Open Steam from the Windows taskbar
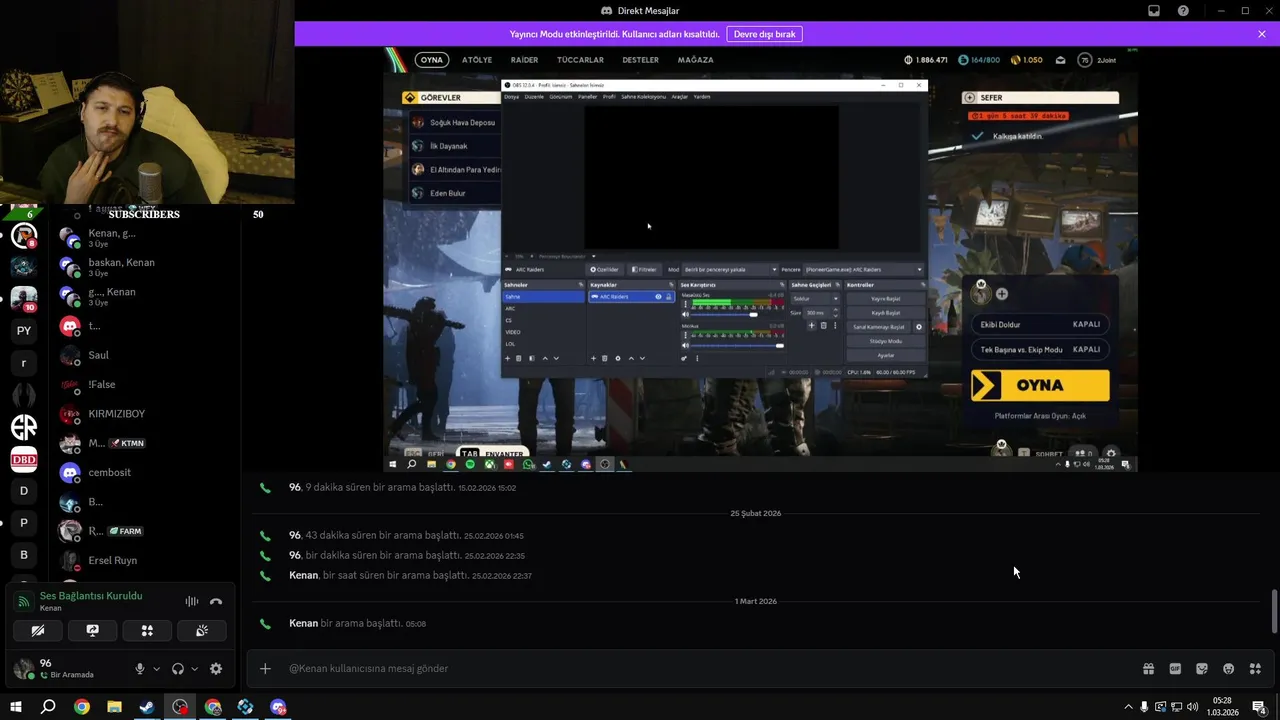1280x720 pixels. [147, 707]
